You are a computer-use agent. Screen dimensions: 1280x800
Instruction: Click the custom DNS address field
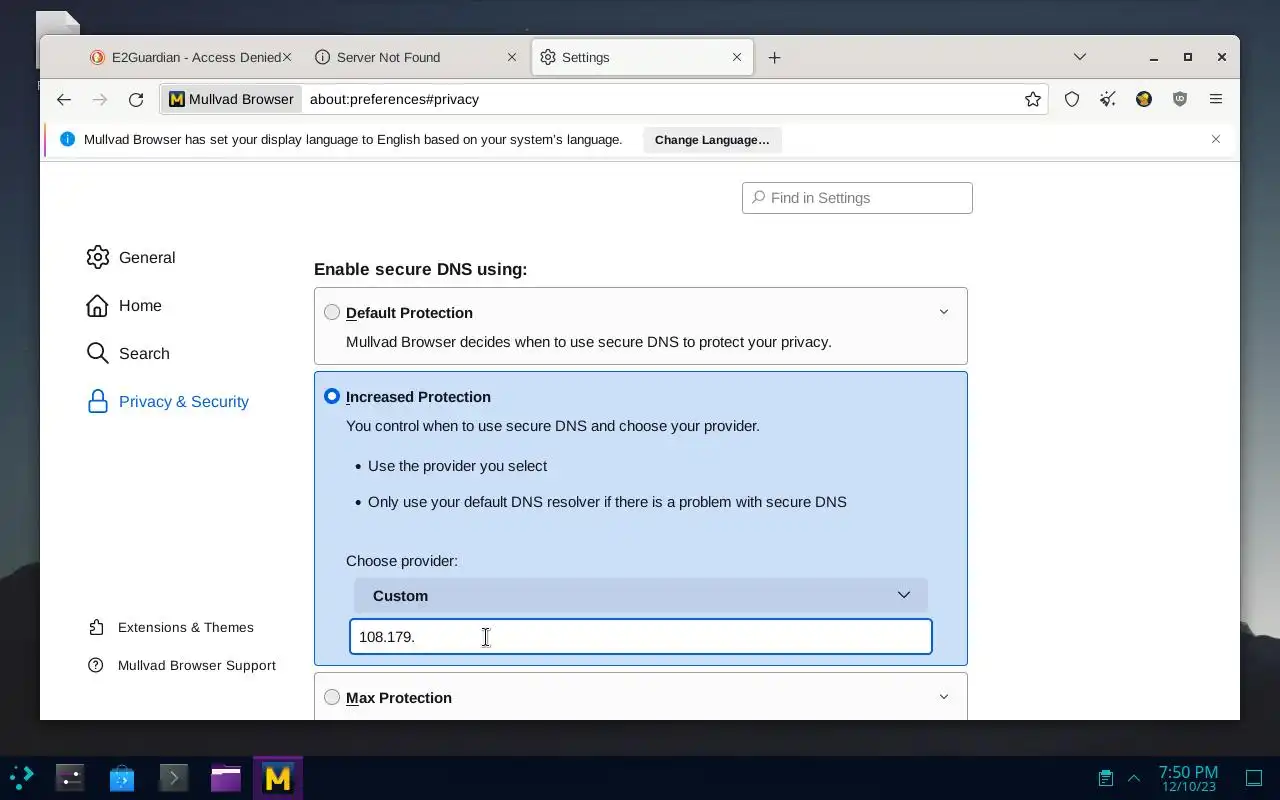click(641, 637)
